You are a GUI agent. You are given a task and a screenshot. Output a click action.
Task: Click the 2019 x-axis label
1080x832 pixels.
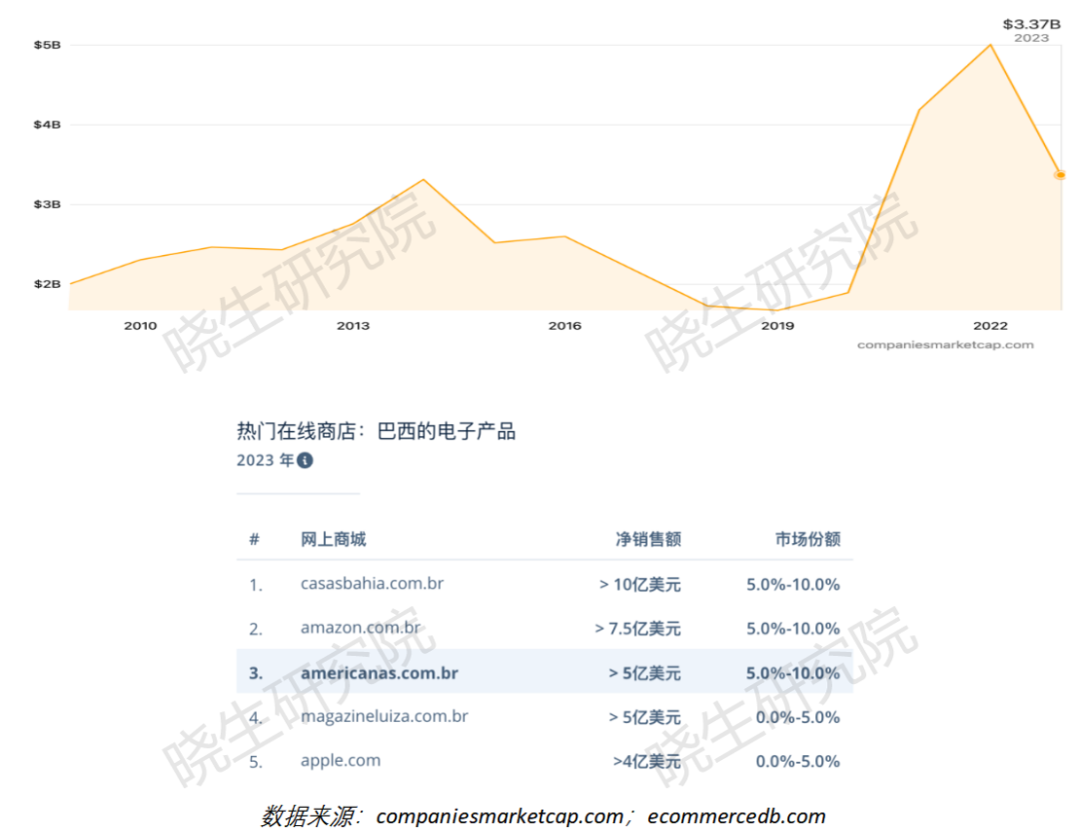pos(778,326)
